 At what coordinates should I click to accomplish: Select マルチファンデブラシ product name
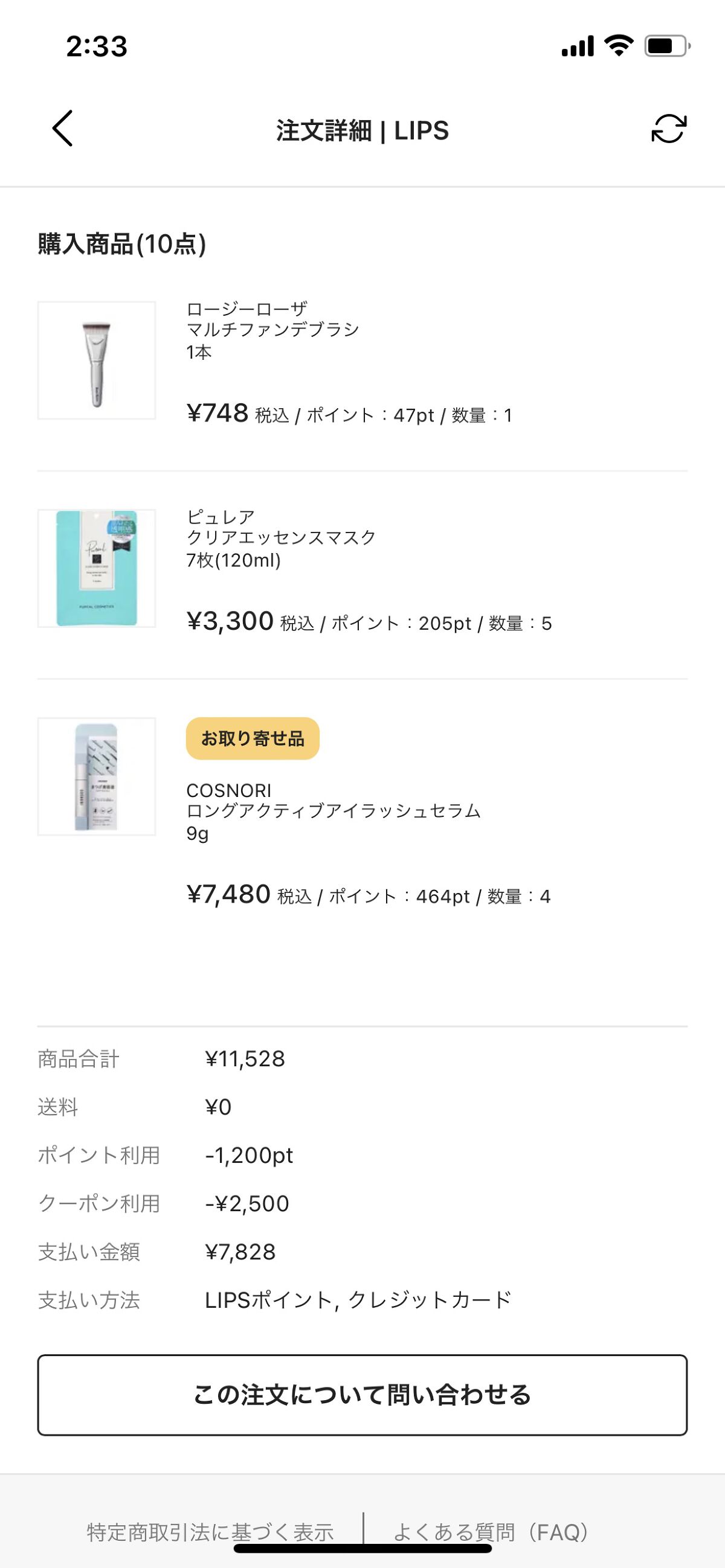coord(272,330)
